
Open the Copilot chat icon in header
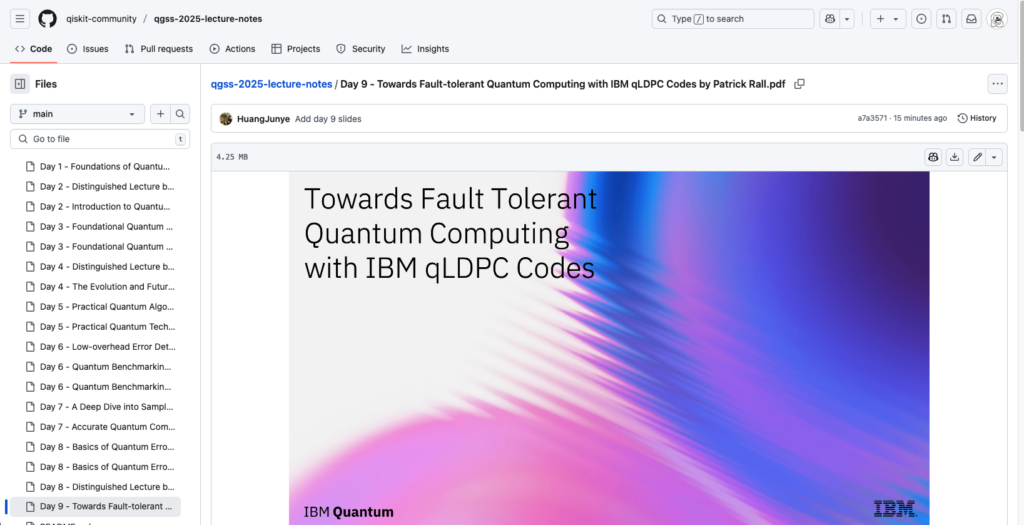click(x=830, y=19)
